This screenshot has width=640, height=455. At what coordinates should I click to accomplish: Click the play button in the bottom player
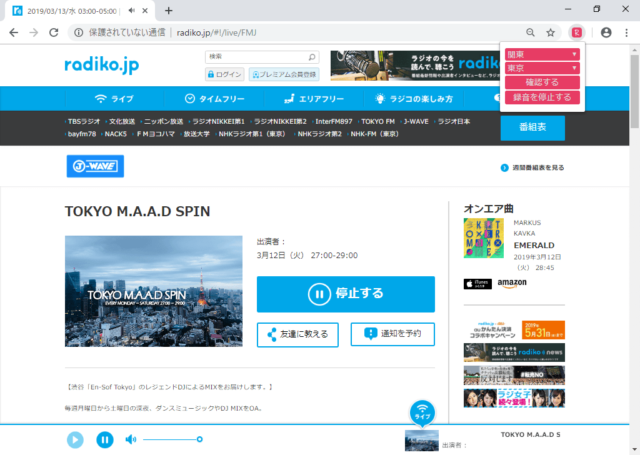point(75,439)
